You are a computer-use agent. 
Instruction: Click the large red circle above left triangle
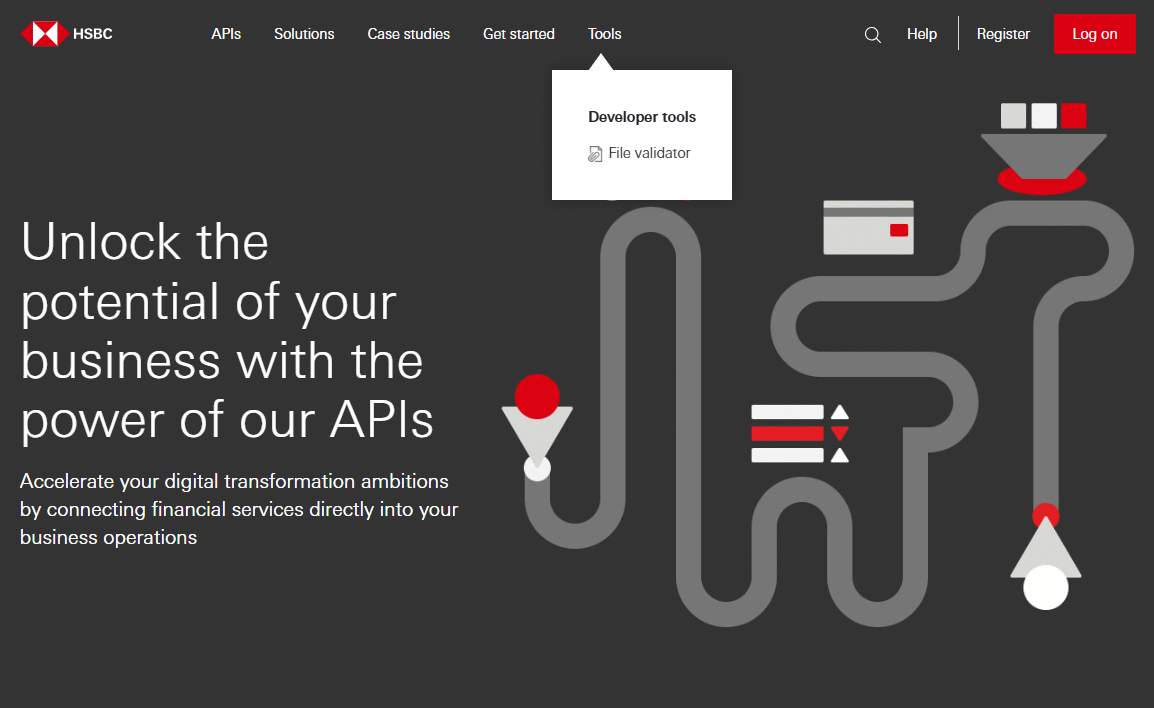pos(537,396)
